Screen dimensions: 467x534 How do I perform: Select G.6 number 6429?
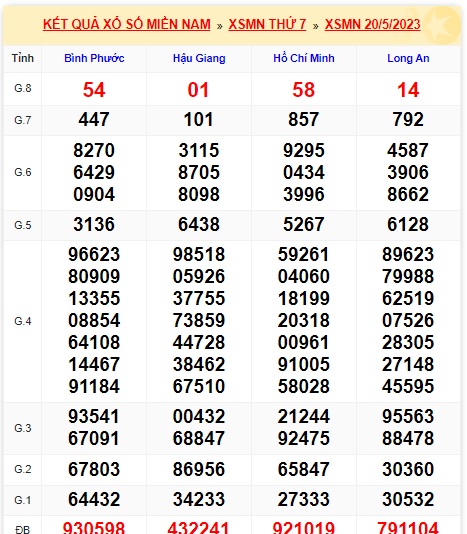[x=94, y=172]
